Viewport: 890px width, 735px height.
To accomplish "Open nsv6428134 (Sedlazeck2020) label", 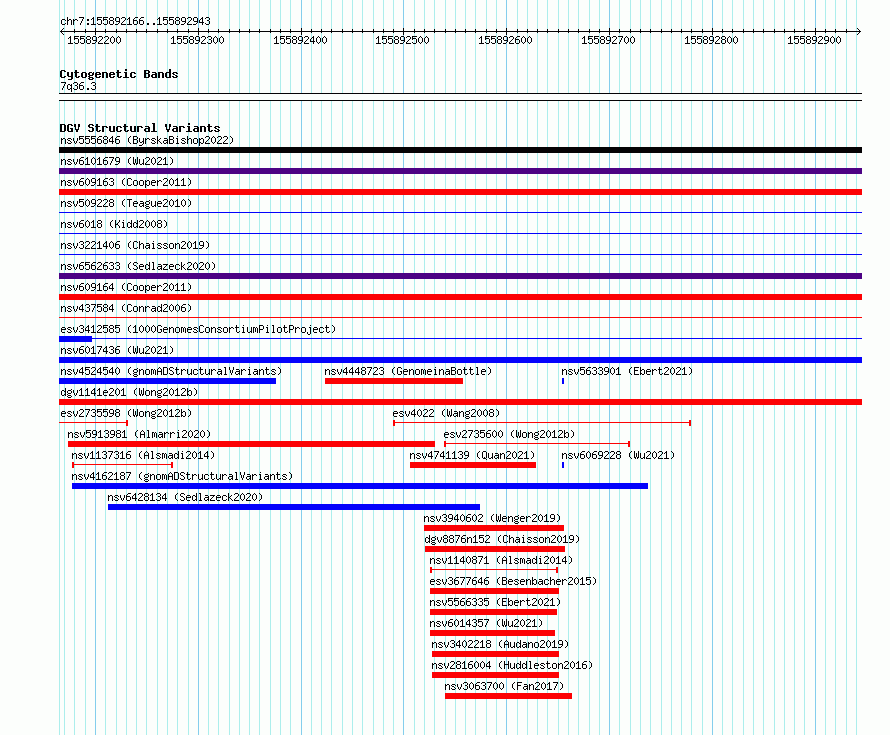I will pyautogui.click(x=185, y=497).
